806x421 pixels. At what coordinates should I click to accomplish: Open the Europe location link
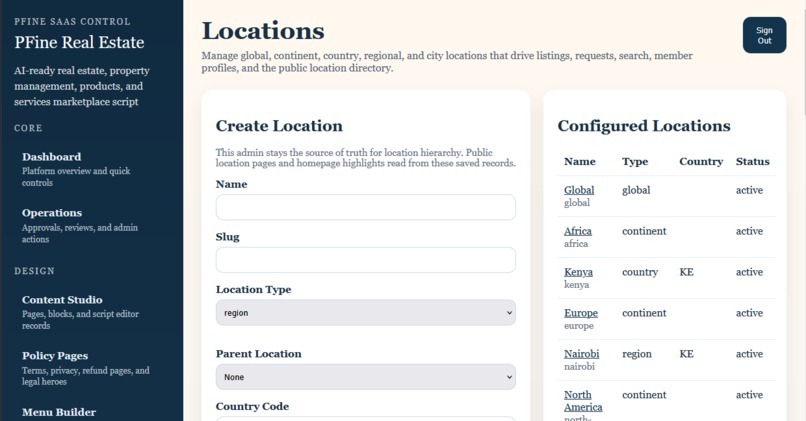(581, 313)
